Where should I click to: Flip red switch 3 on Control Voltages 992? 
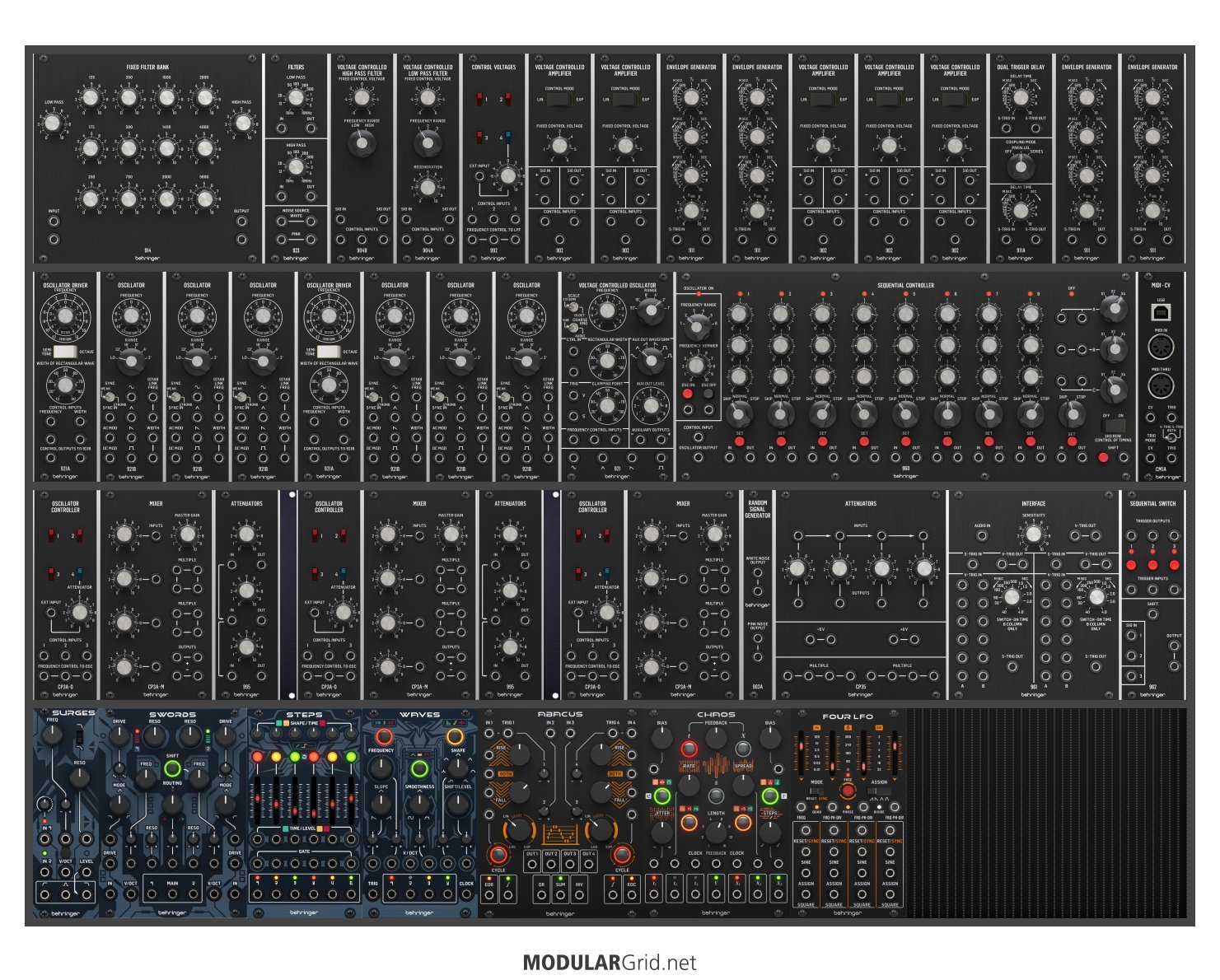click(480, 137)
